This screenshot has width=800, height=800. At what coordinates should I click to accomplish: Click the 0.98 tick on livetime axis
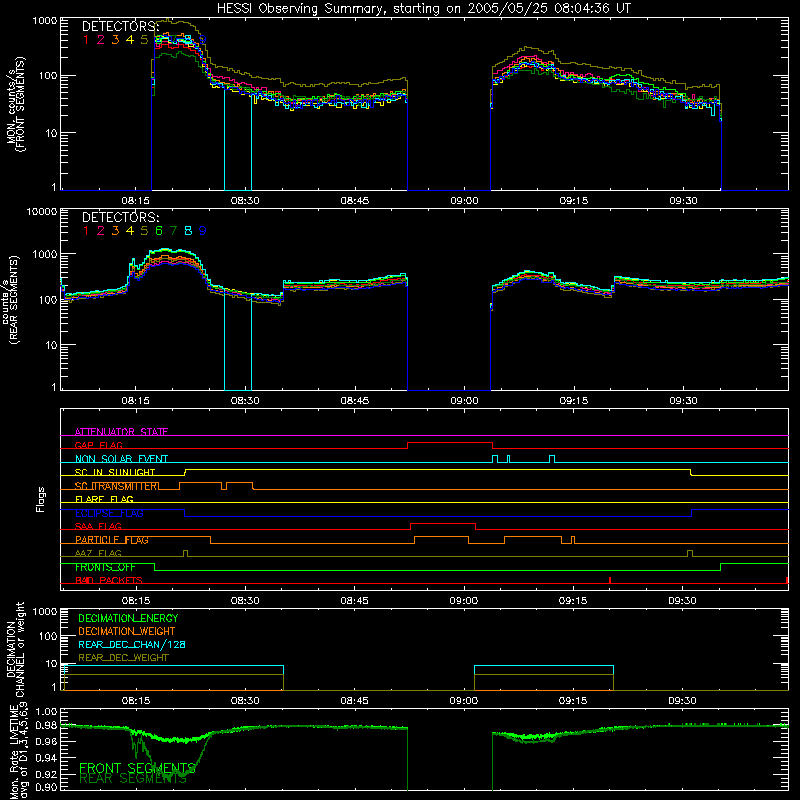(47, 725)
